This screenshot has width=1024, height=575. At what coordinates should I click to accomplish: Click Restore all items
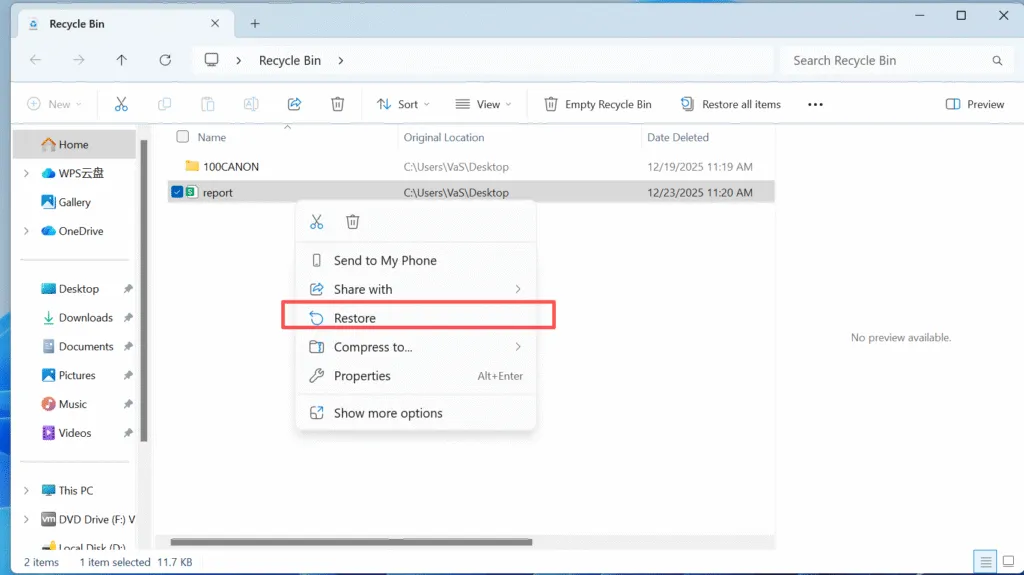tap(731, 104)
